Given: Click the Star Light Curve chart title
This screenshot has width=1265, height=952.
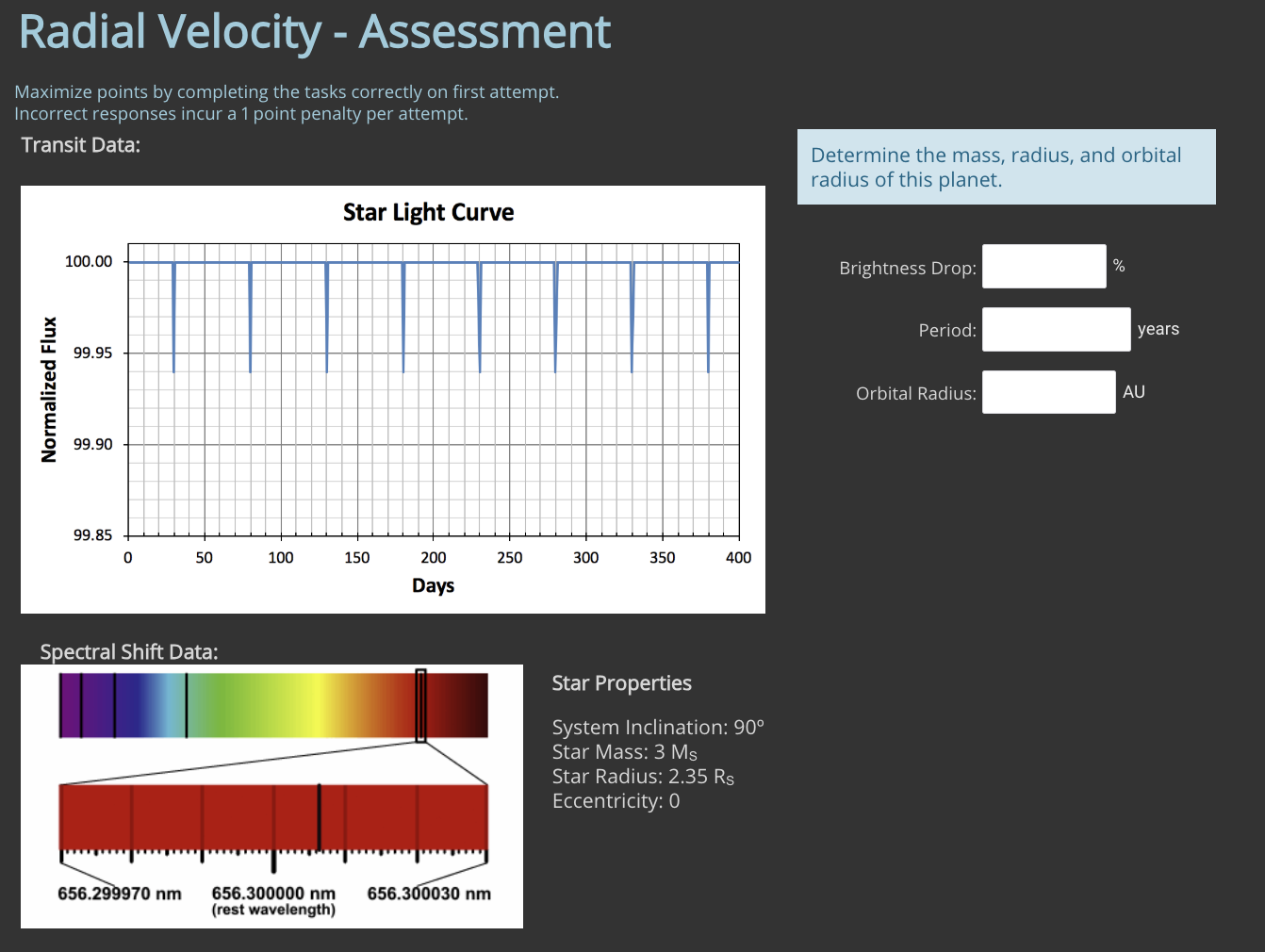Looking at the screenshot, I should coord(428,212).
